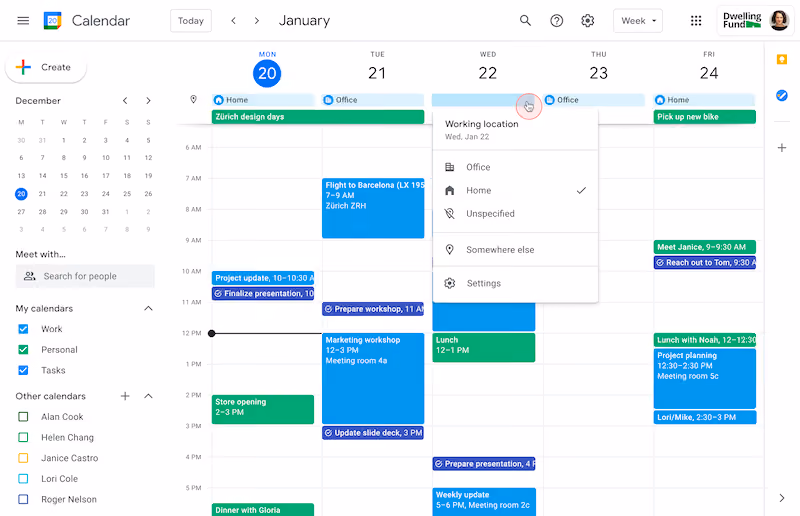Open Zürich design days event
The image size is (800, 516).
(x=318, y=117)
